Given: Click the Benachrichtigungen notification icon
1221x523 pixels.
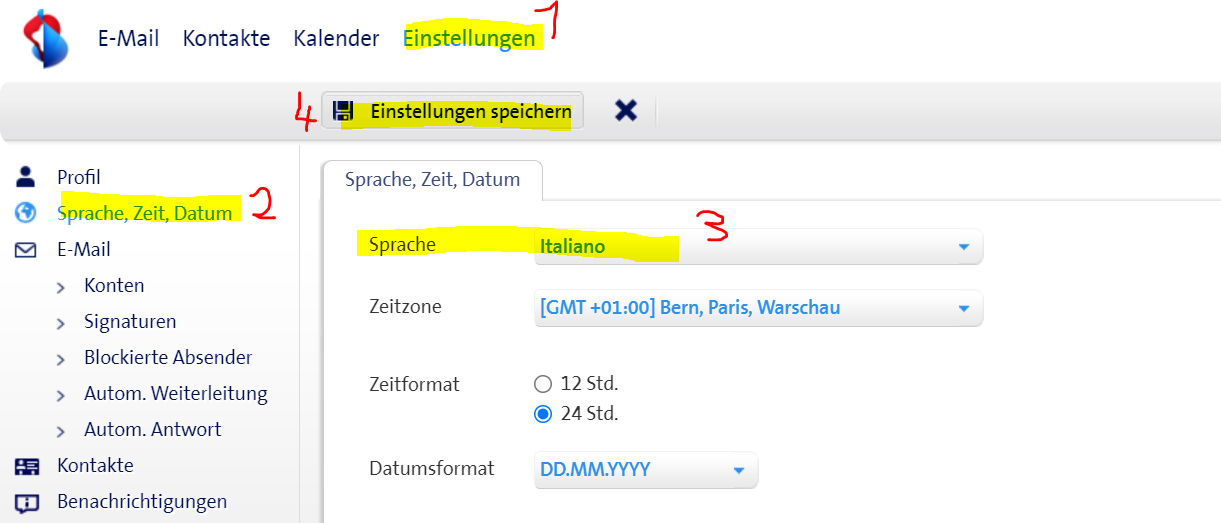Looking at the screenshot, I should [x=27, y=502].
